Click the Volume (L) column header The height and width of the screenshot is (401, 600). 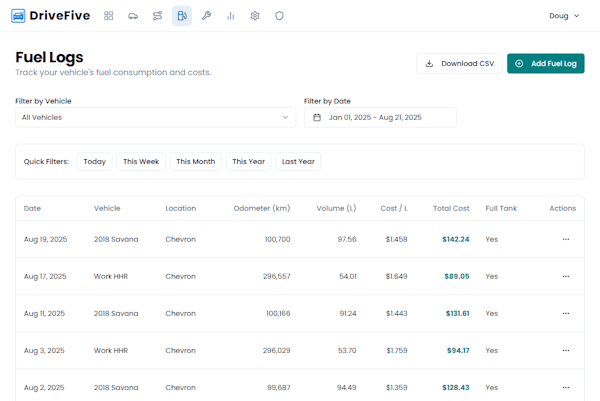[336, 208]
